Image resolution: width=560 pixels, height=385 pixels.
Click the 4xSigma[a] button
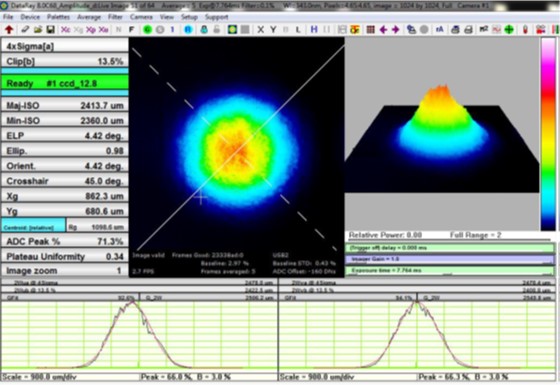[x=65, y=46]
